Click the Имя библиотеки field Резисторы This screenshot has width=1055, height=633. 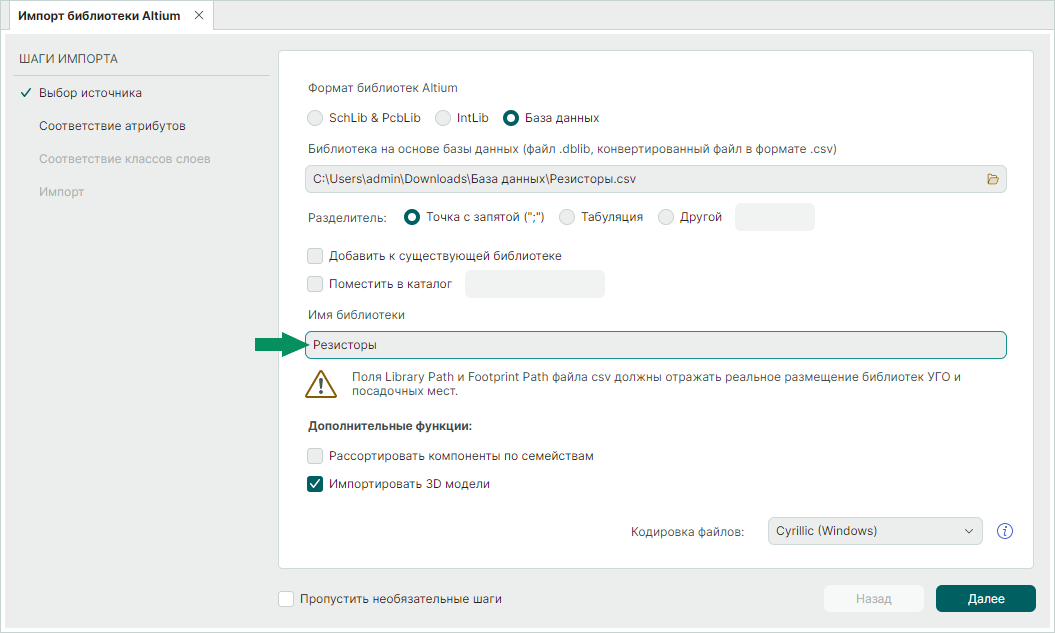656,345
